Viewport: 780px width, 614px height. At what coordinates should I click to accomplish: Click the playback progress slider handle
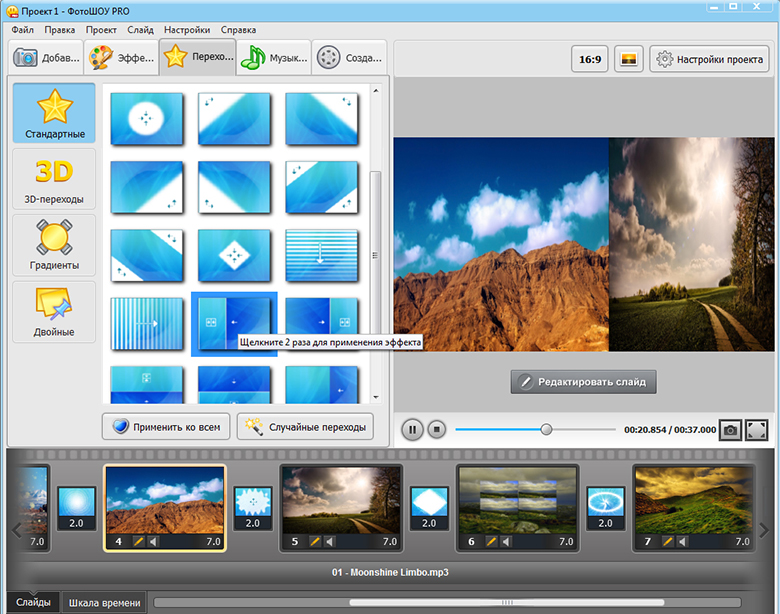click(x=546, y=429)
